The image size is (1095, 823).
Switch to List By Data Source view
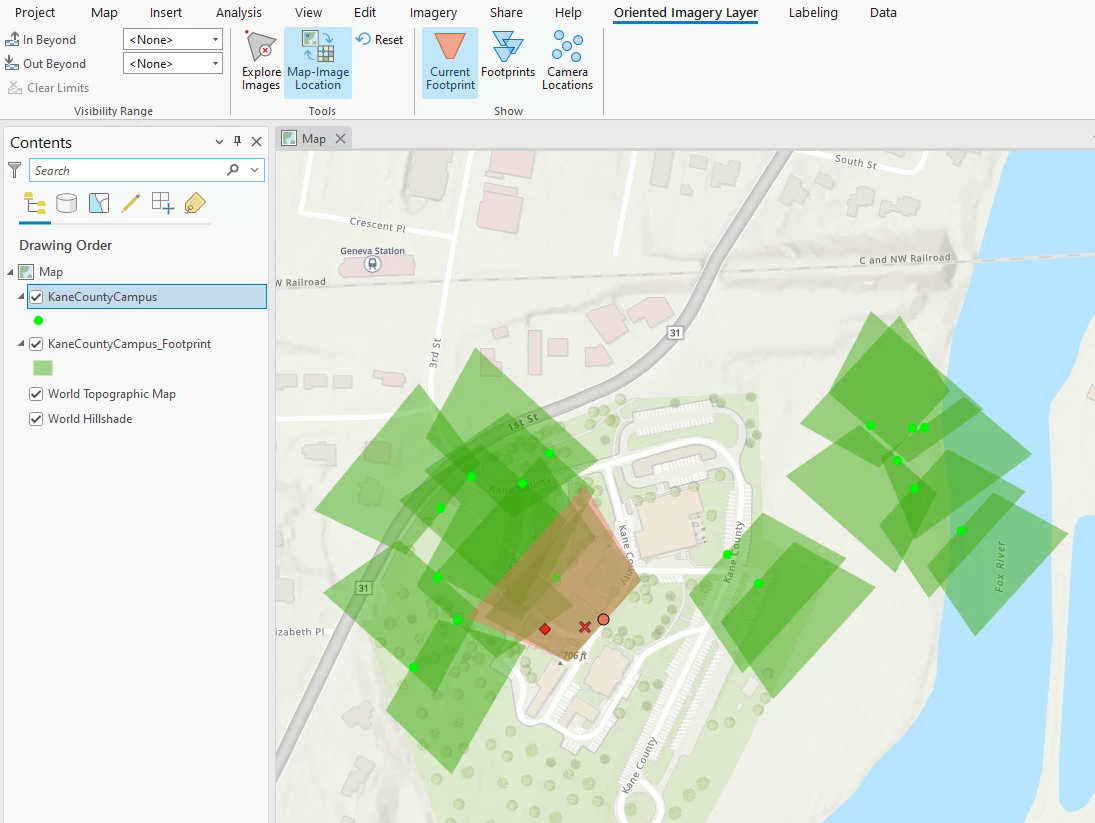(66, 203)
